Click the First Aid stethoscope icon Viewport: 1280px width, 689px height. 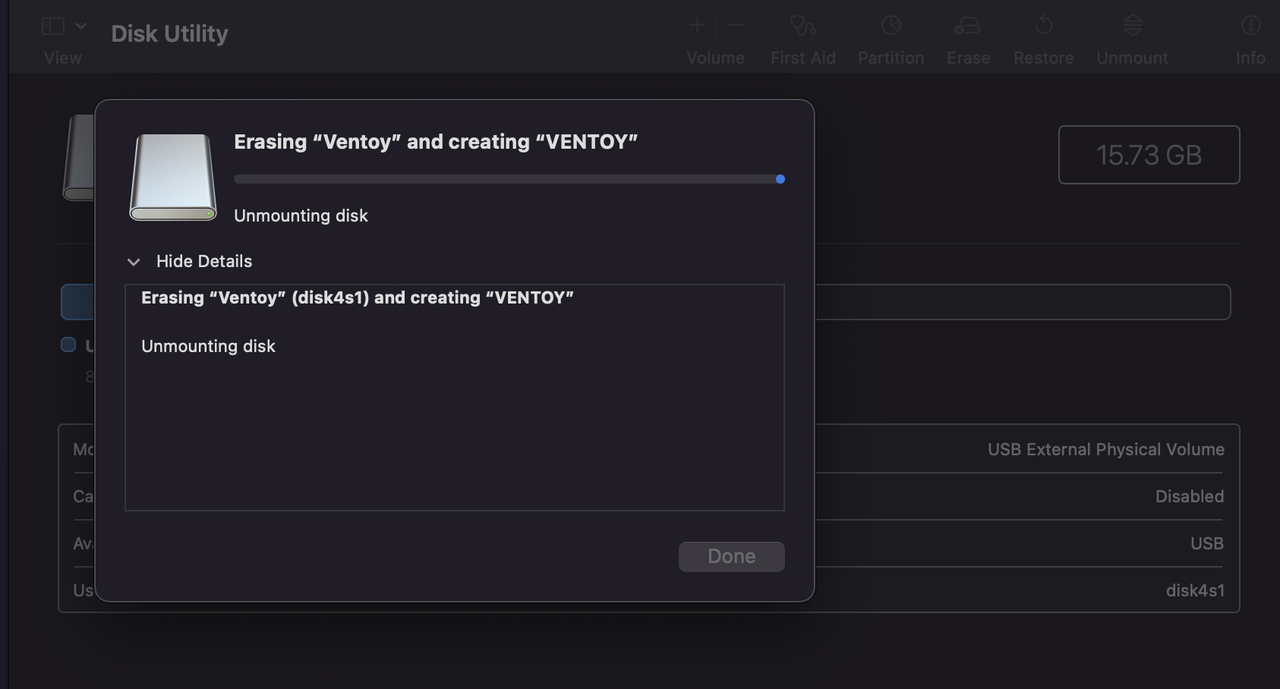pos(802,26)
